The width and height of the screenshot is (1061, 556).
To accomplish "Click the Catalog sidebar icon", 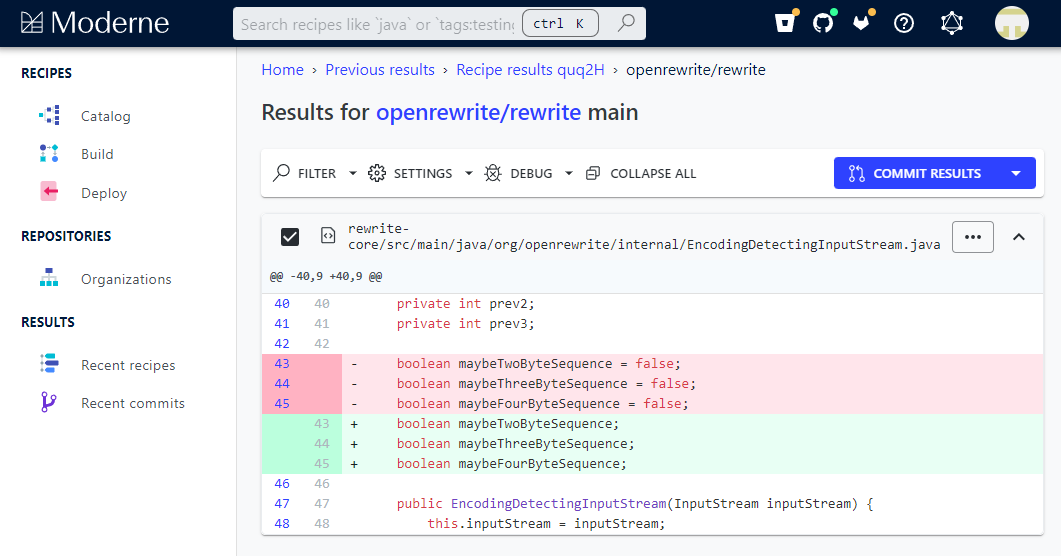I will pos(49,115).
